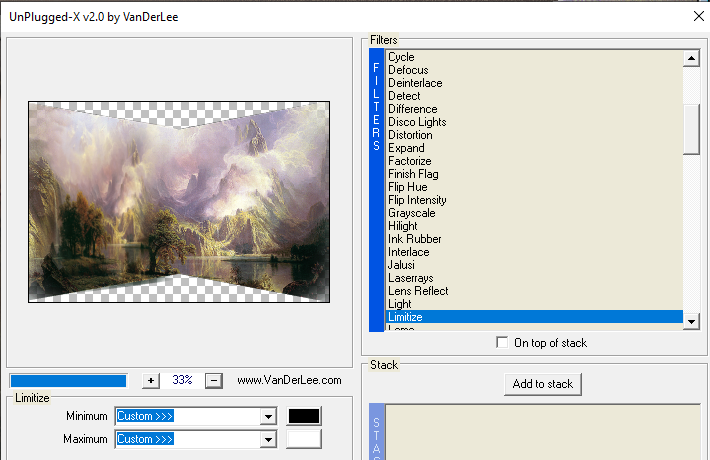
Task: Select Defocus filter
Action: pyautogui.click(x=534, y=70)
